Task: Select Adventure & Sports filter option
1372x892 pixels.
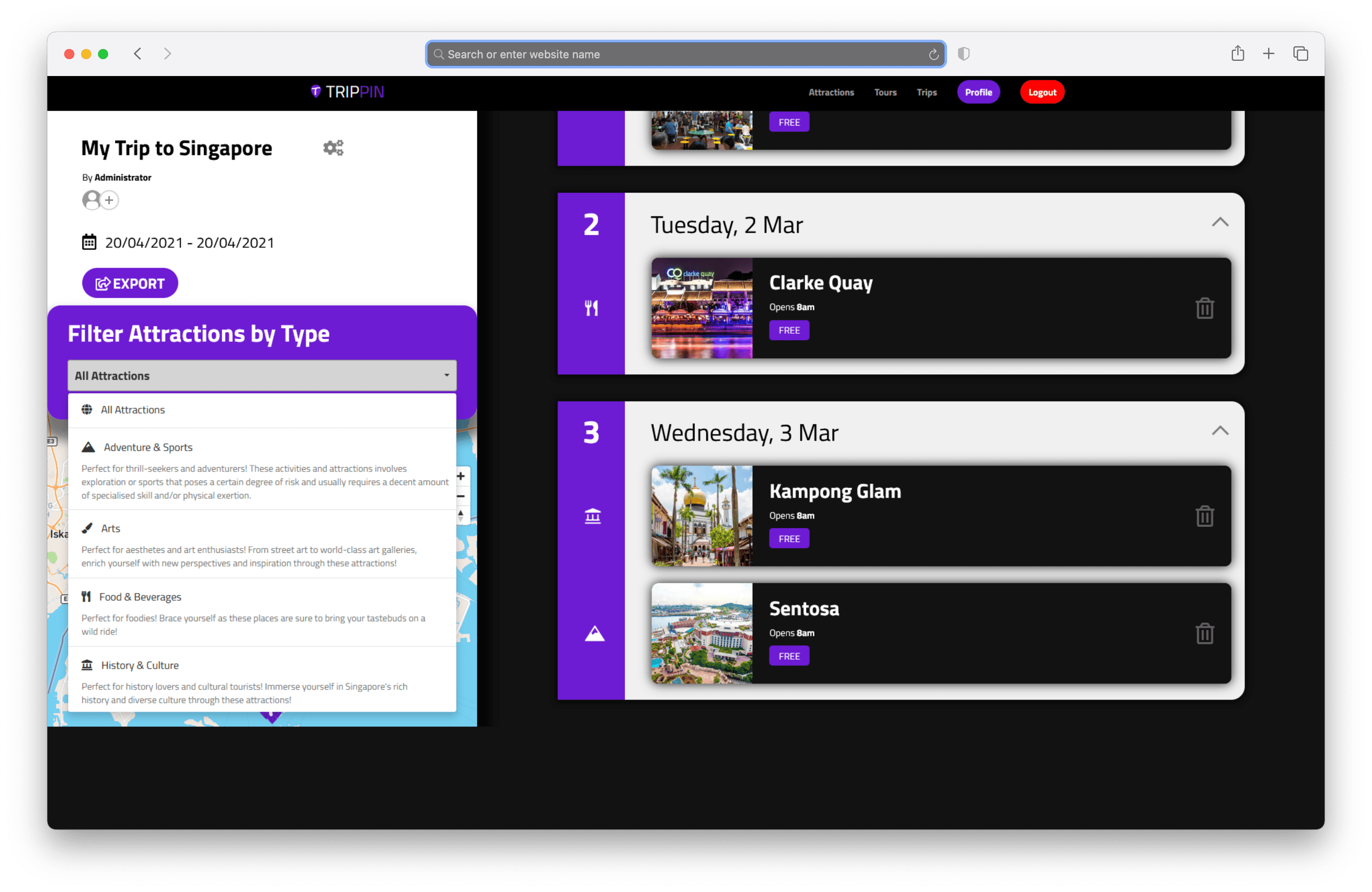Action: click(148, 448)
